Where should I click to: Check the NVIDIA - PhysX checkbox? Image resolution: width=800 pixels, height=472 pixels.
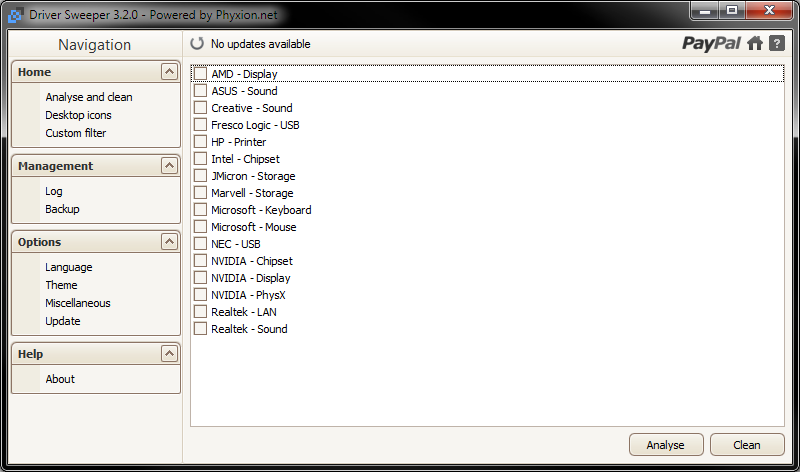[201, 295]
